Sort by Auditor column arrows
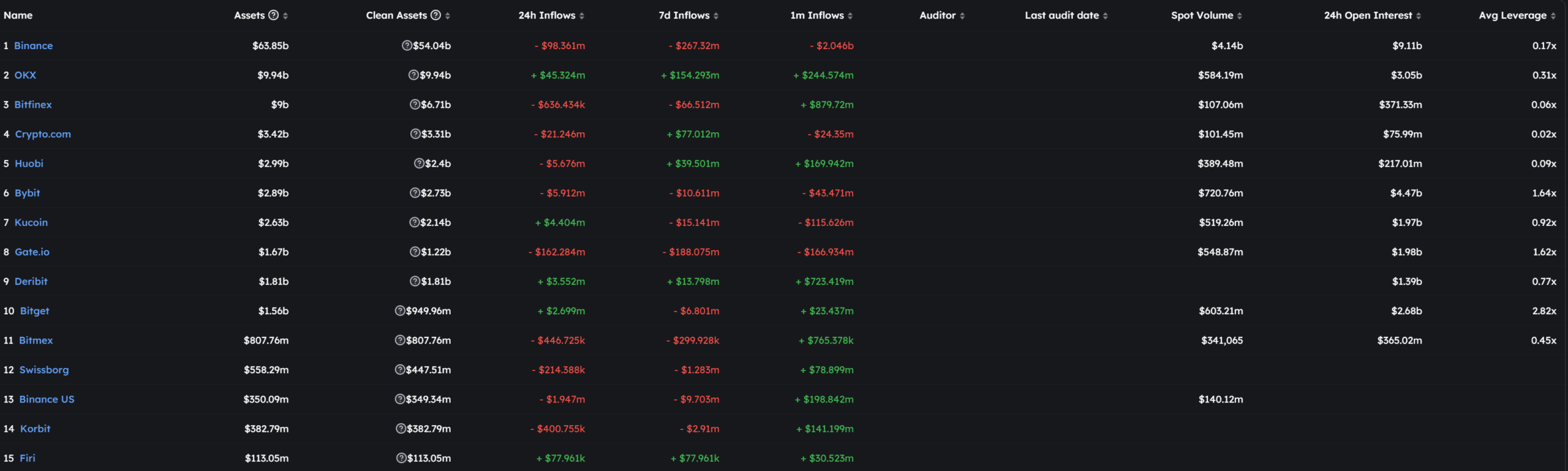This screenshot has width=1568, height=471. click(962, 16)
